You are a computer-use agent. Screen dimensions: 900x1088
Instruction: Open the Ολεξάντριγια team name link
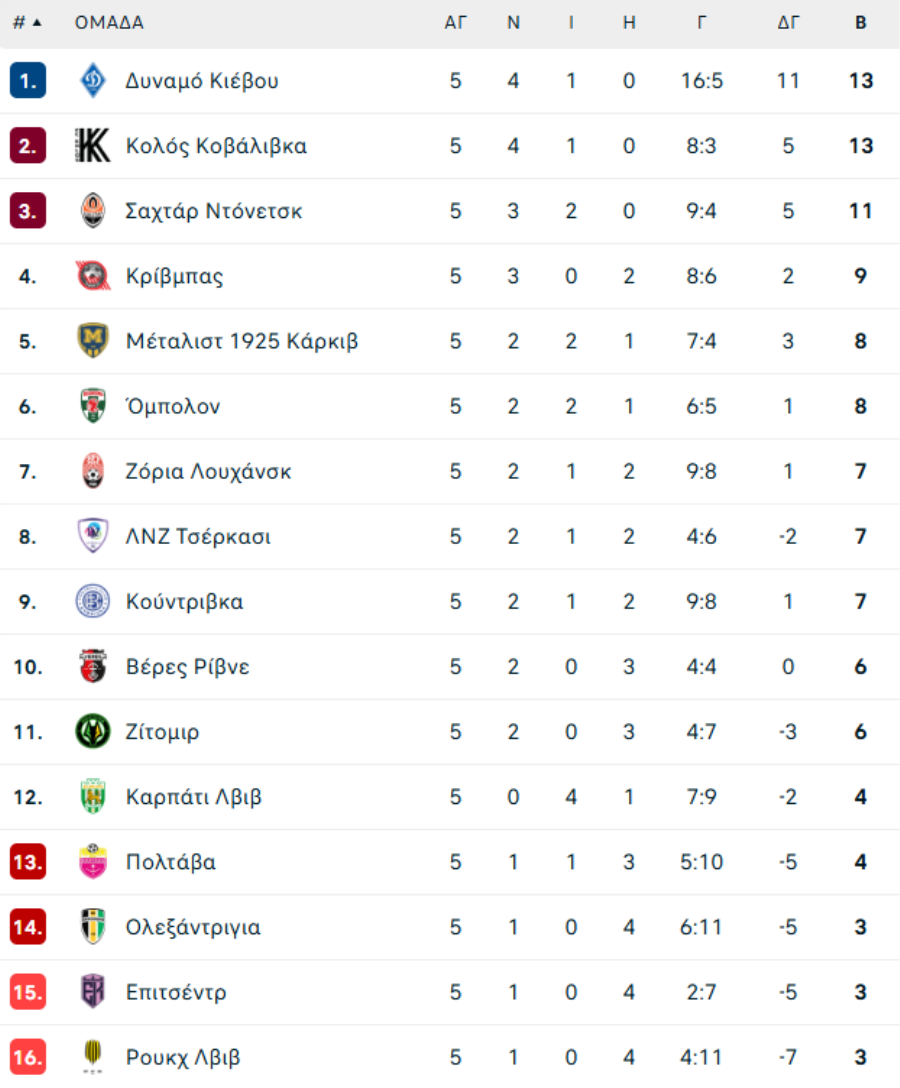coord(193,927)
